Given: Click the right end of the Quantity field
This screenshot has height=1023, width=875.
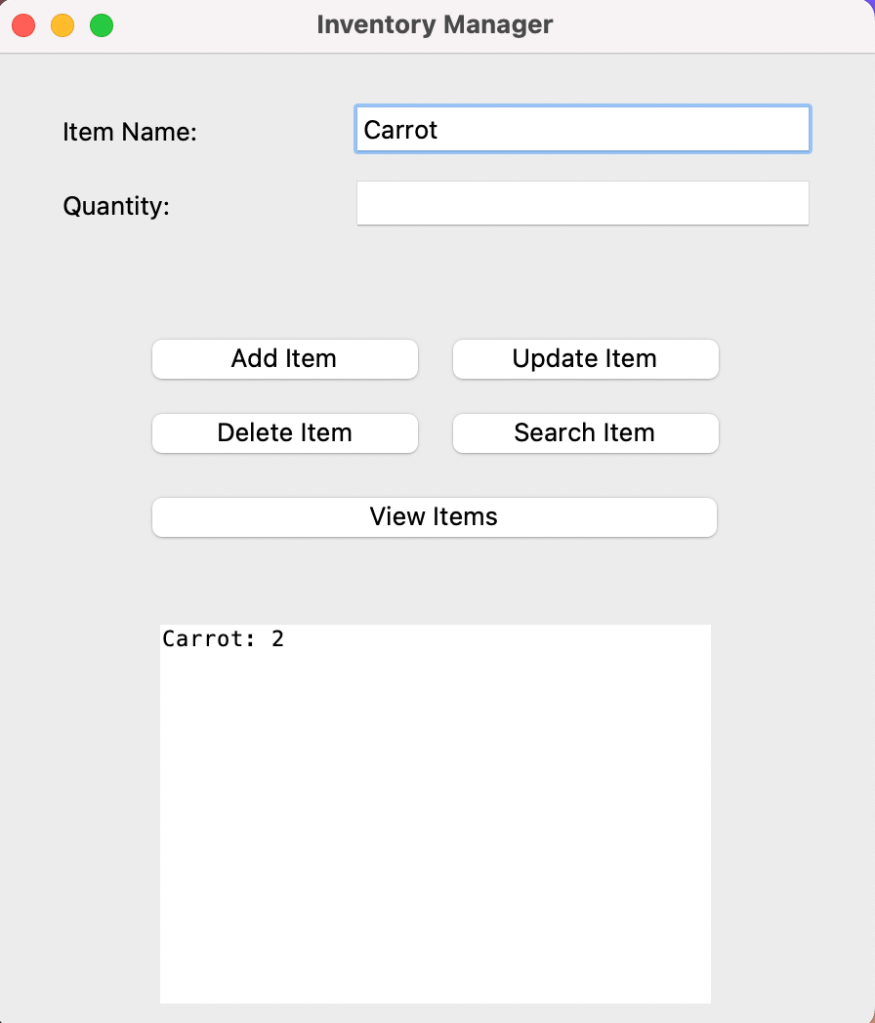Looking at the screenshot, I should point(790,204).
